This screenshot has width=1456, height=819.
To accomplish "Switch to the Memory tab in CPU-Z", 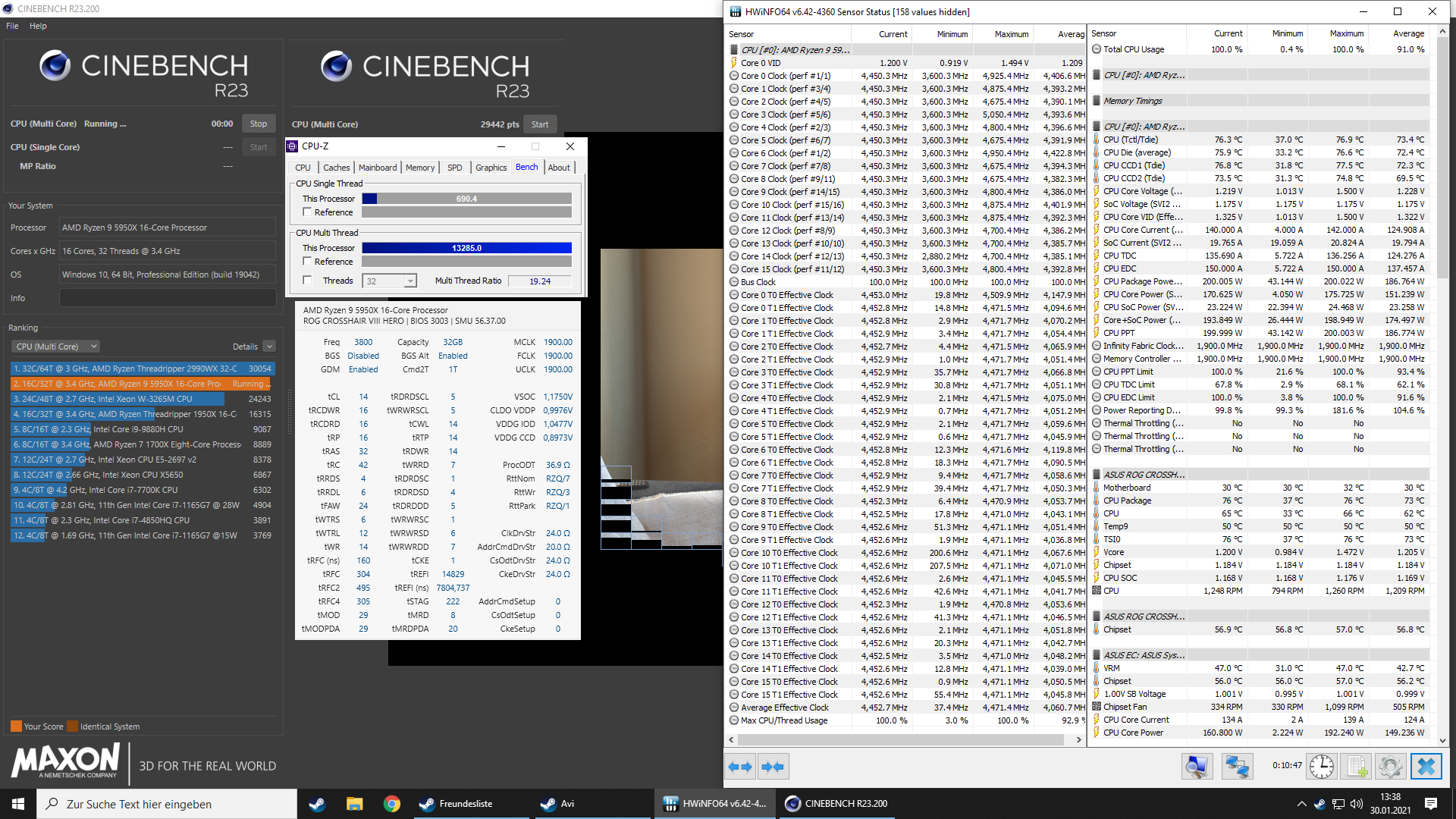I will coord(419,168).
